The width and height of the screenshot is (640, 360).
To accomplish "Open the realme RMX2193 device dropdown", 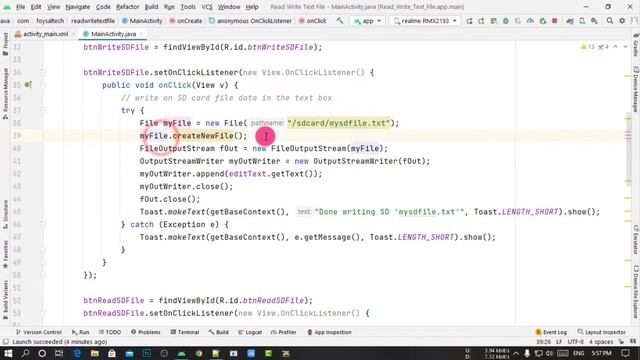I will [425, 20].
